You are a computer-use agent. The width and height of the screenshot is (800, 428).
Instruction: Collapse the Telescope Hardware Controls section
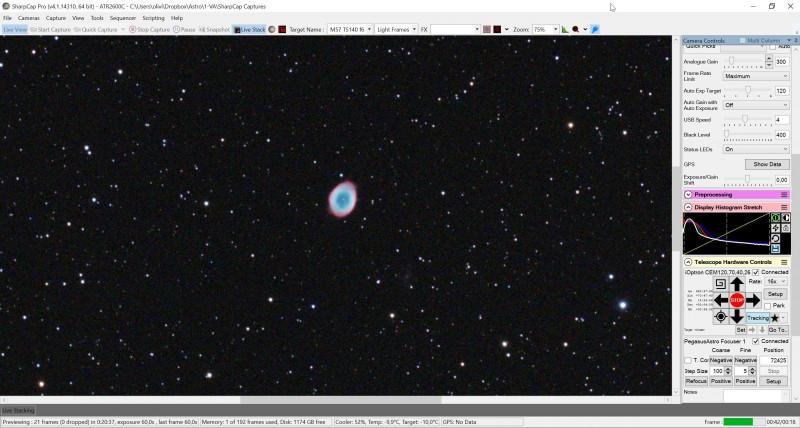(x=688, y=262)
